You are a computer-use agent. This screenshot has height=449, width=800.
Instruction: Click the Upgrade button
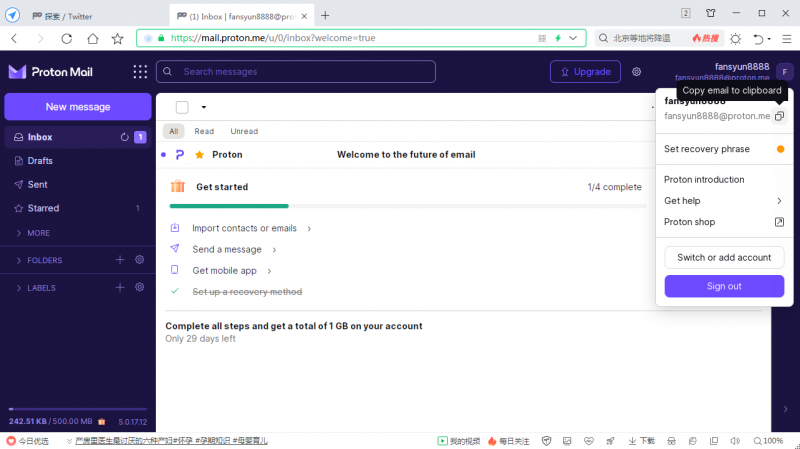coord(585,72)
